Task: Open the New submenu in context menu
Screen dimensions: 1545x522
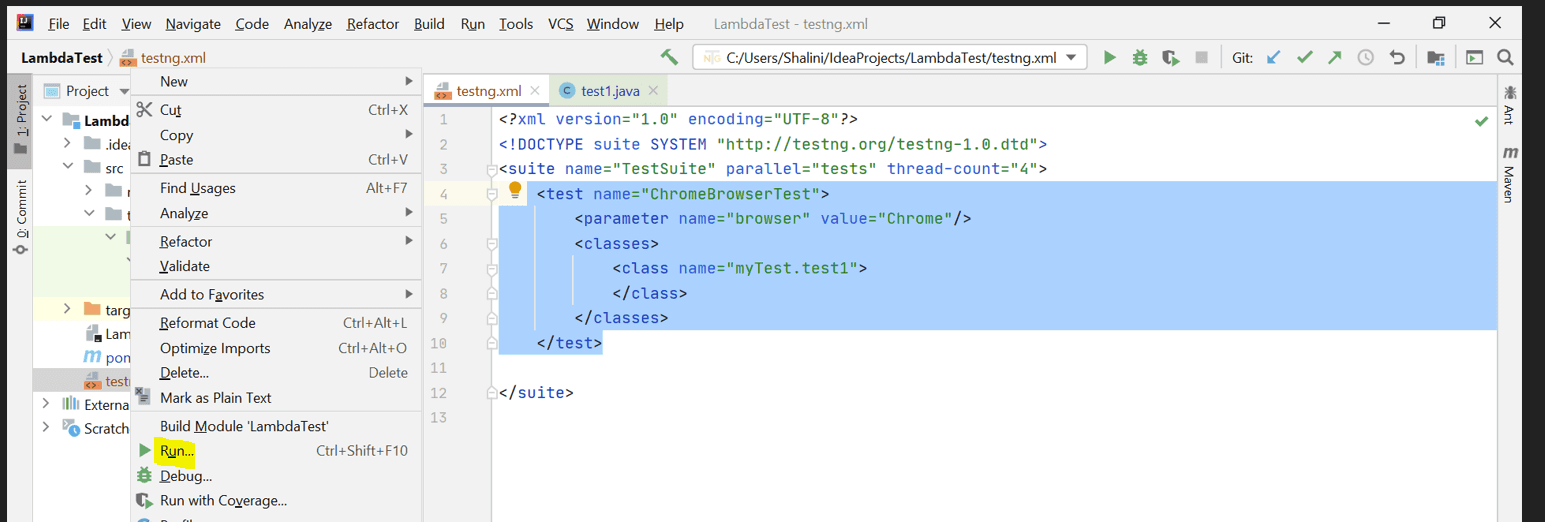Action: 276,82
